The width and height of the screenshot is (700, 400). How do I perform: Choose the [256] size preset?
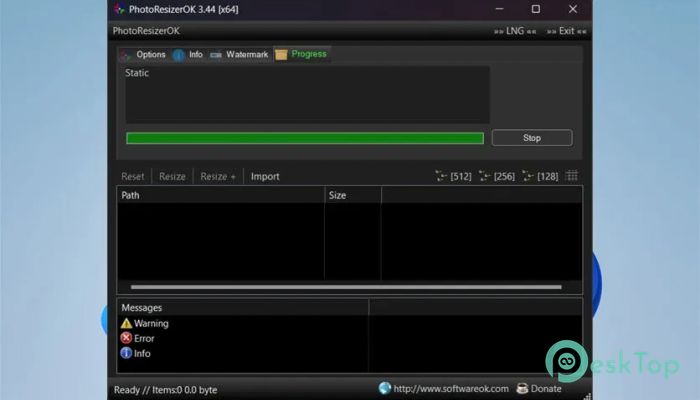pyautogui.click(x=497, y=176)
